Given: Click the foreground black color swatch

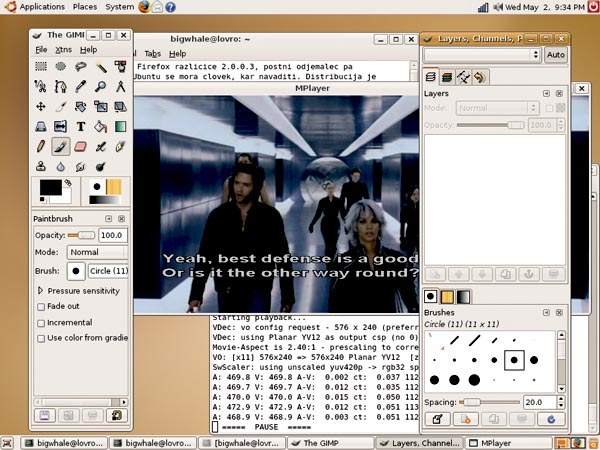Looking at the screenshot, I should tap(51, 188).
